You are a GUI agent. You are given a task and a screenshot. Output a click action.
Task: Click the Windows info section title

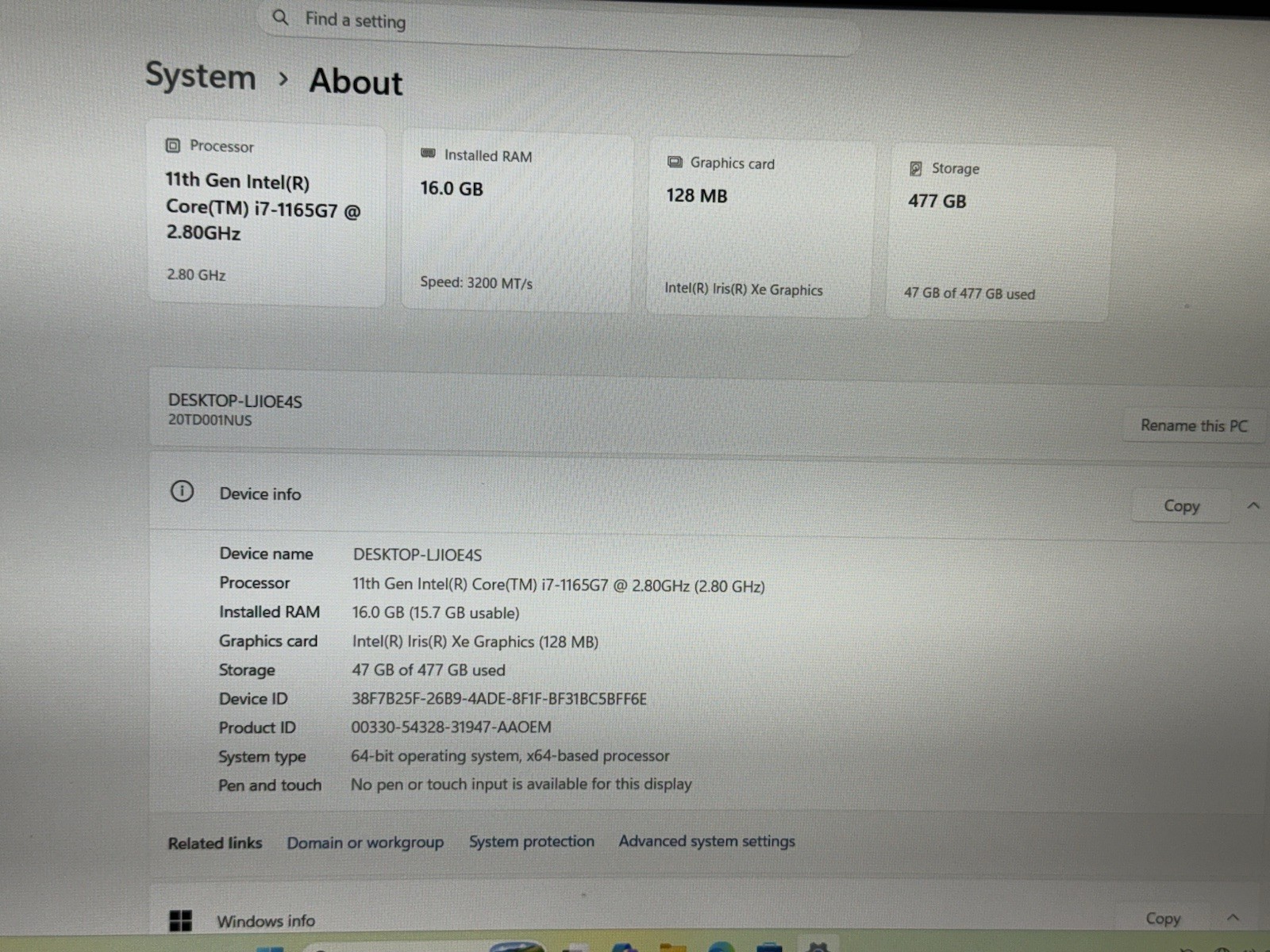tap(266, 920)
